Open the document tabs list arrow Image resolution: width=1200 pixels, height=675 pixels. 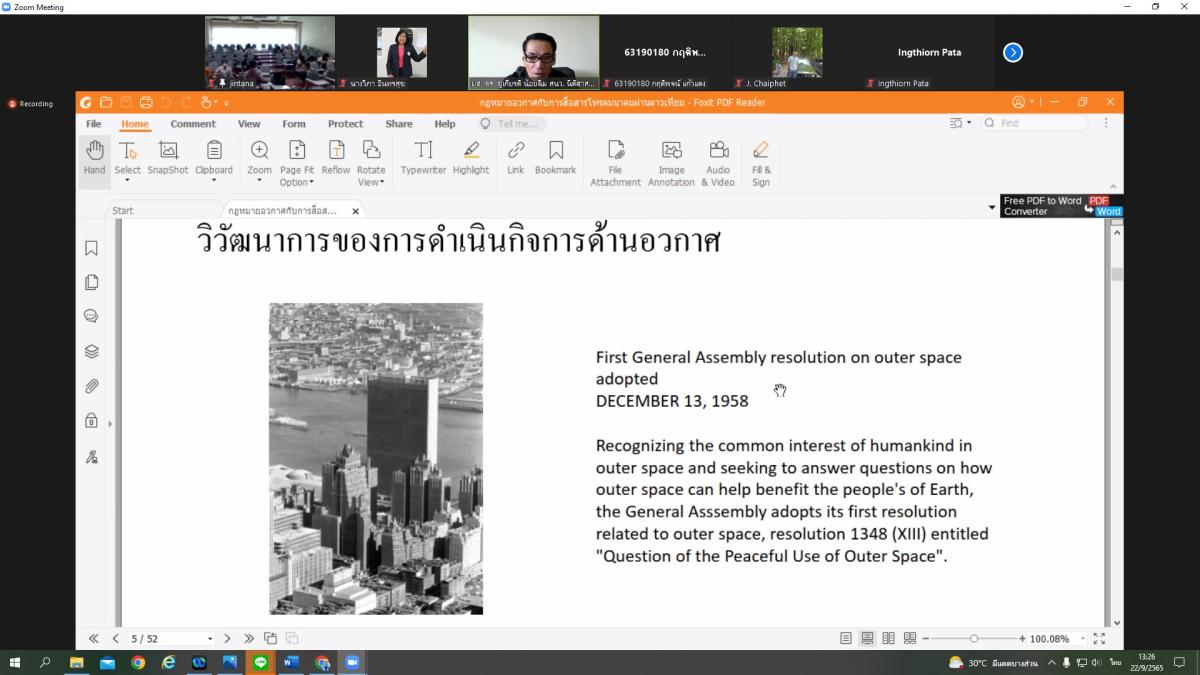(992, 207)
